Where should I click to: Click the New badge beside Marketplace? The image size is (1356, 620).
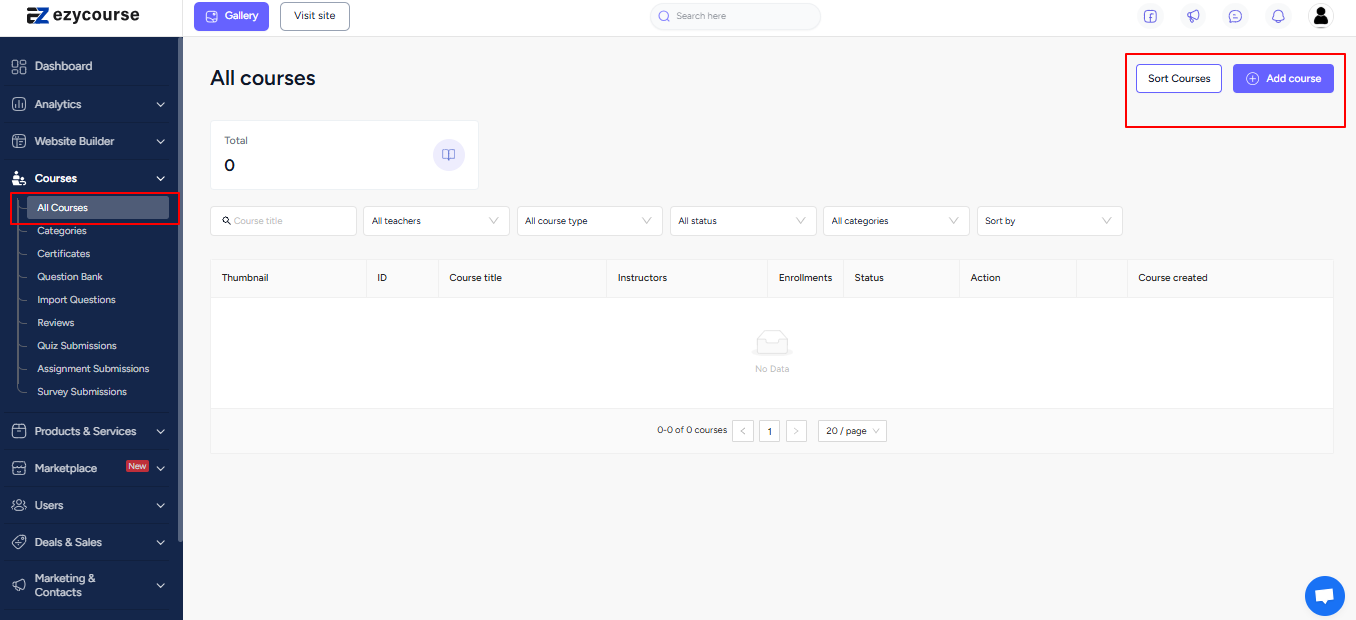point(137,466)
